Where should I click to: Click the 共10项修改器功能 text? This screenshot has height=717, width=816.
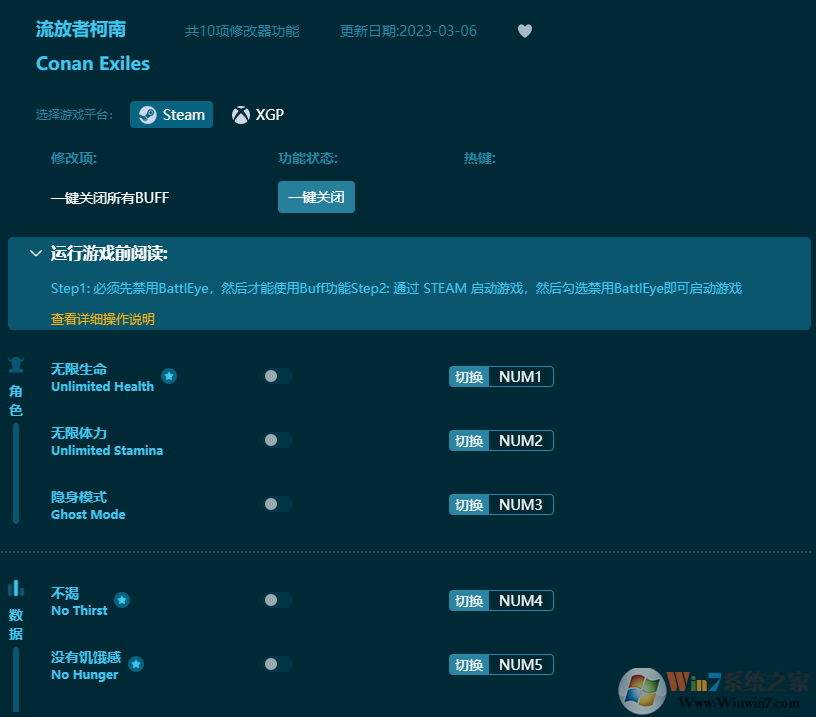click(242, 31)
